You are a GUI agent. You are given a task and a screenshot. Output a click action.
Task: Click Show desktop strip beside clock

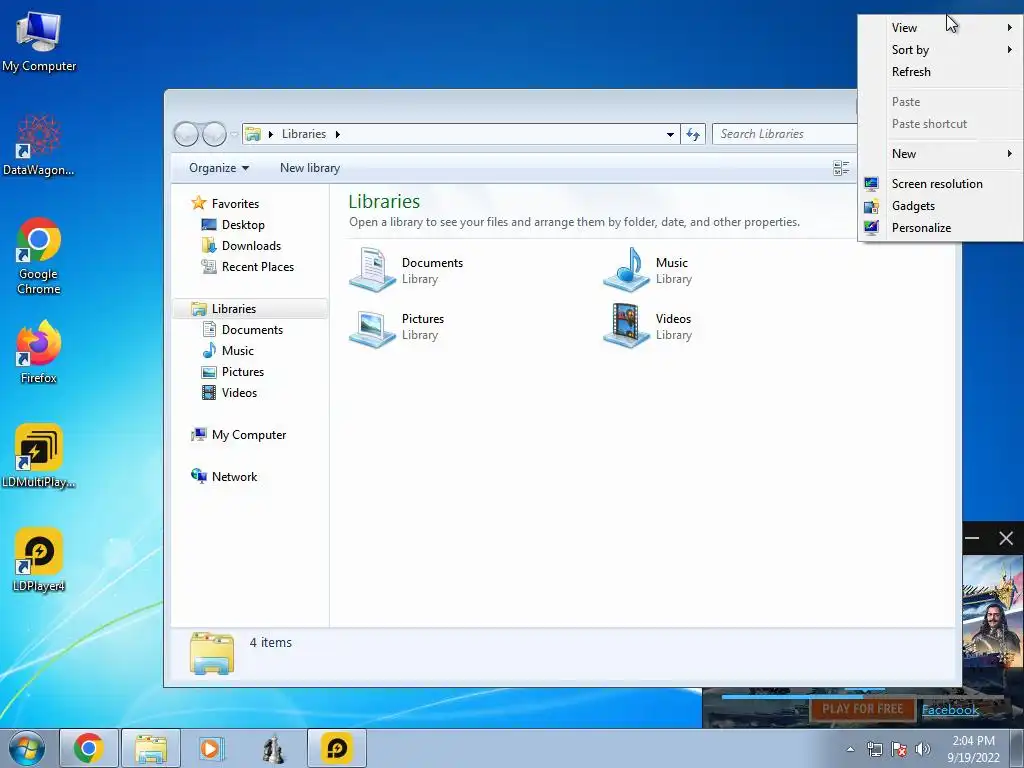tap(1017, 748)
